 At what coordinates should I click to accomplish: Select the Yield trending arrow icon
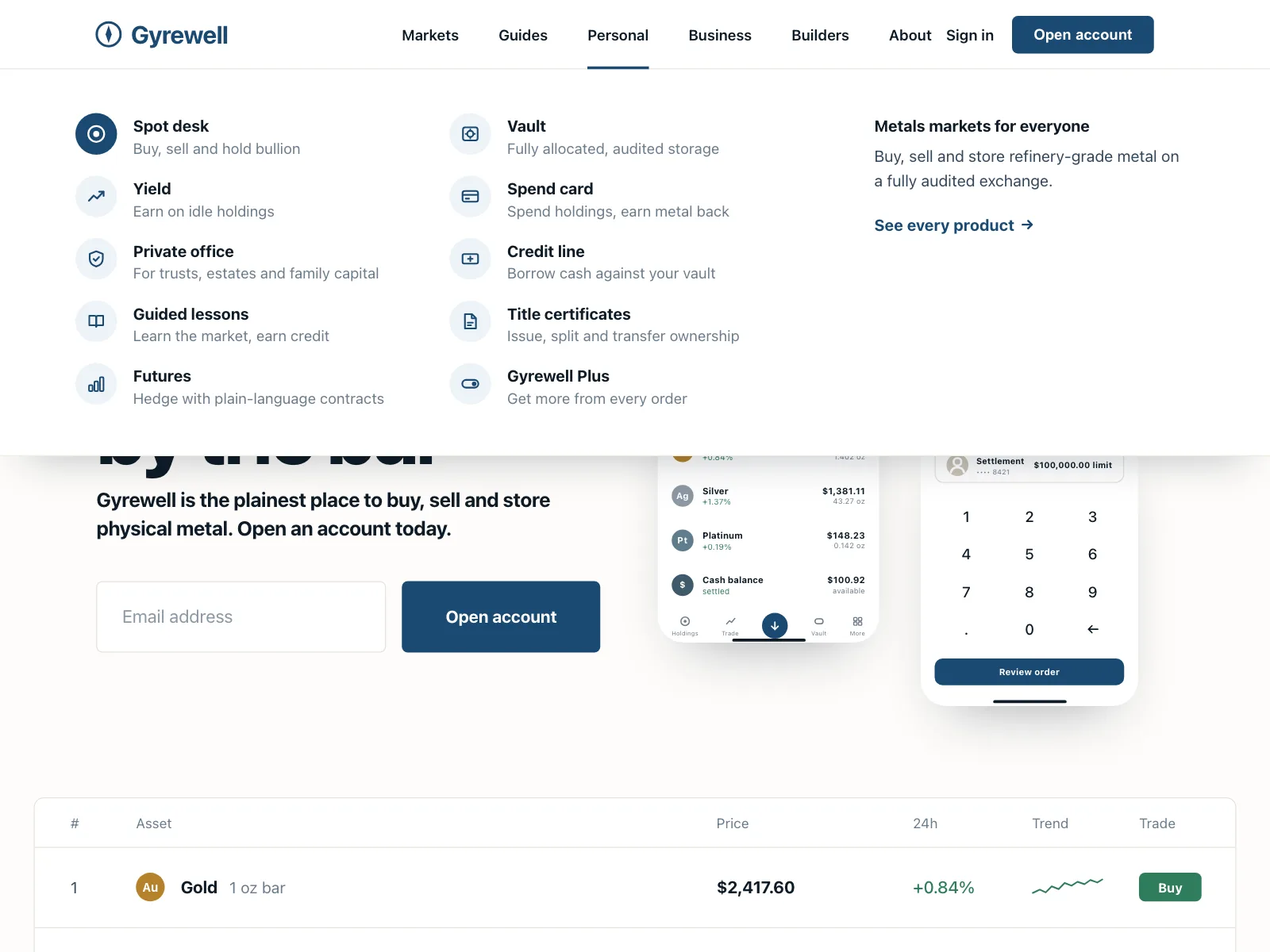96,197
